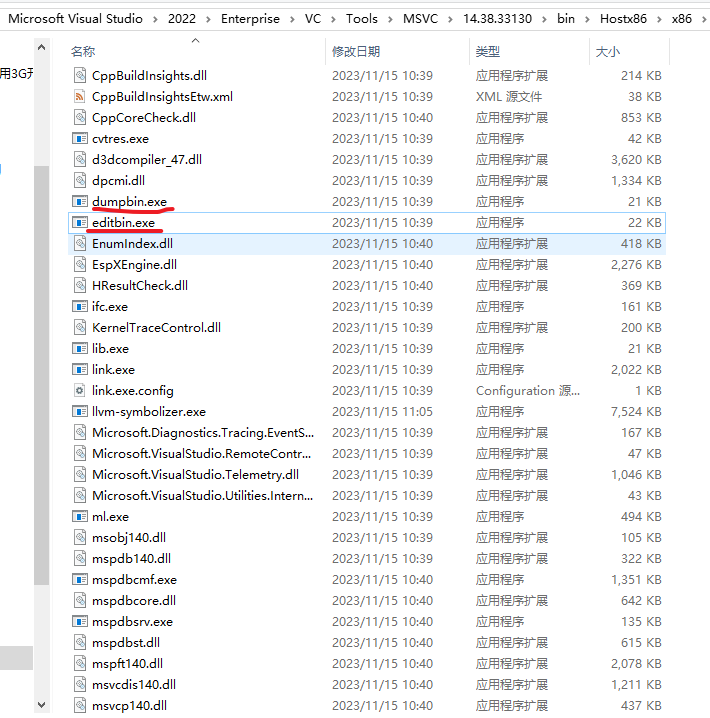Click the XML 源文件 type cell
Viewport: 710px width, 718px height.
(509, 96)
